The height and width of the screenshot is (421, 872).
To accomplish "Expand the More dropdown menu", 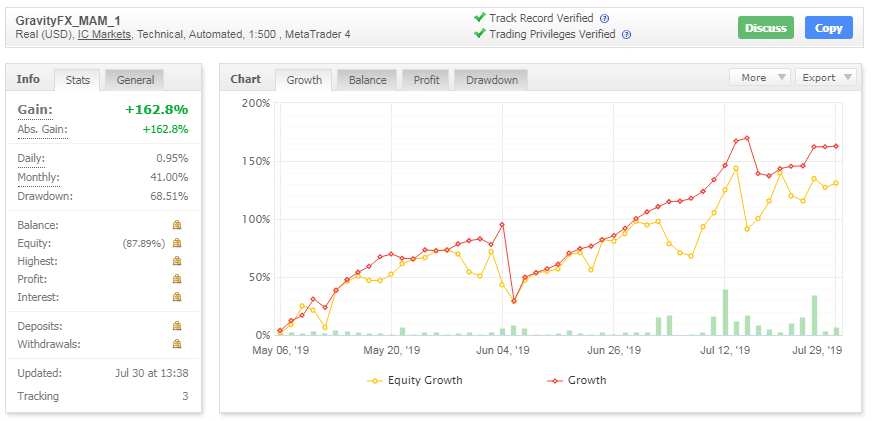I will pos(760,77).
